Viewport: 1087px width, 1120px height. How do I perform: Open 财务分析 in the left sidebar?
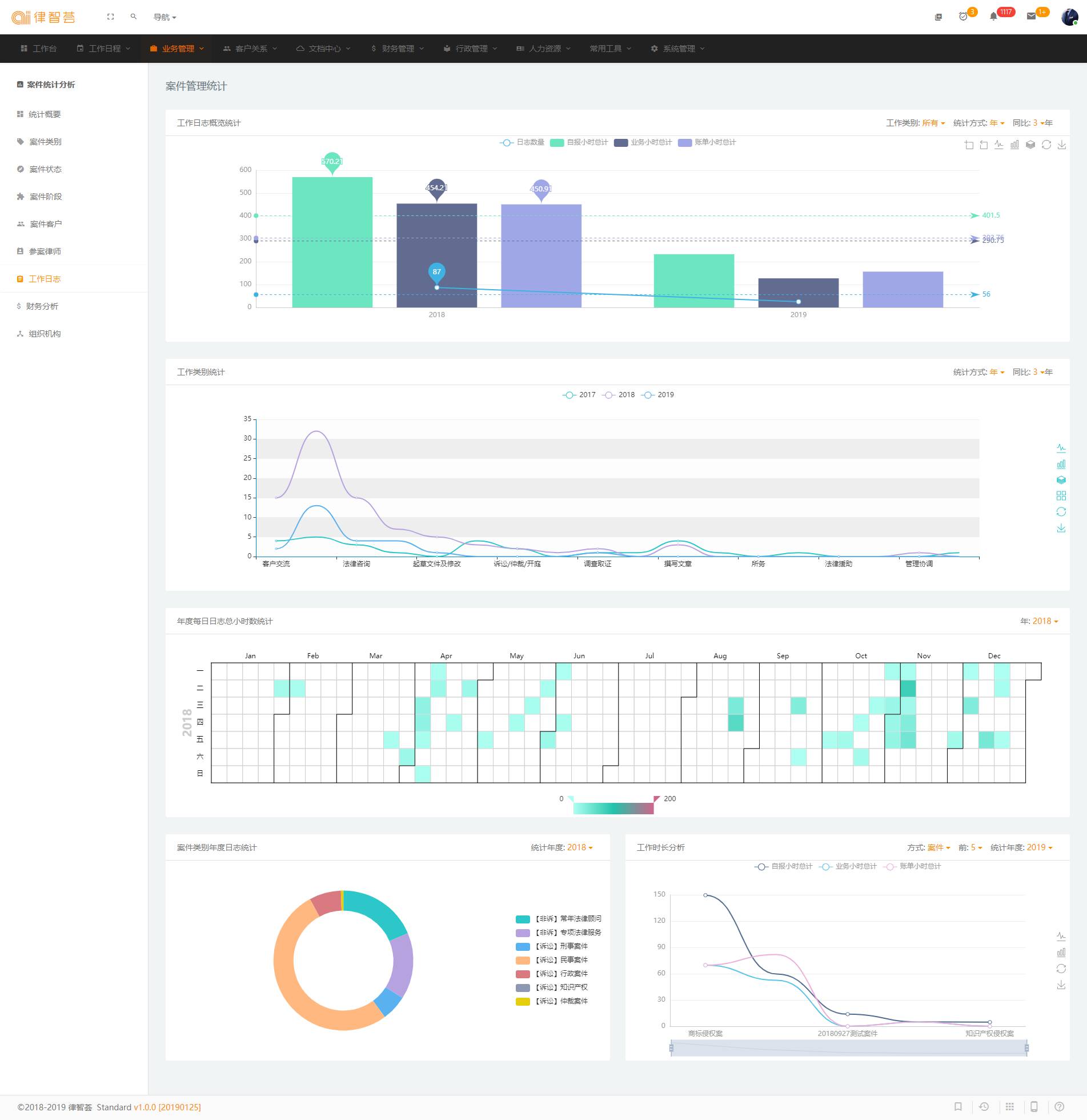click(x=42, y=306)
